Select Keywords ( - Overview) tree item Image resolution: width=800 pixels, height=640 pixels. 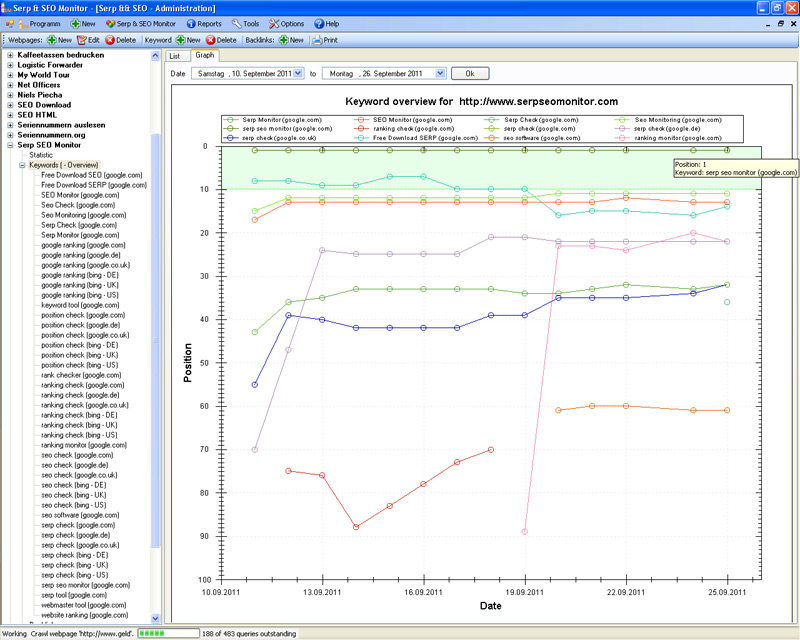[64, 165]
